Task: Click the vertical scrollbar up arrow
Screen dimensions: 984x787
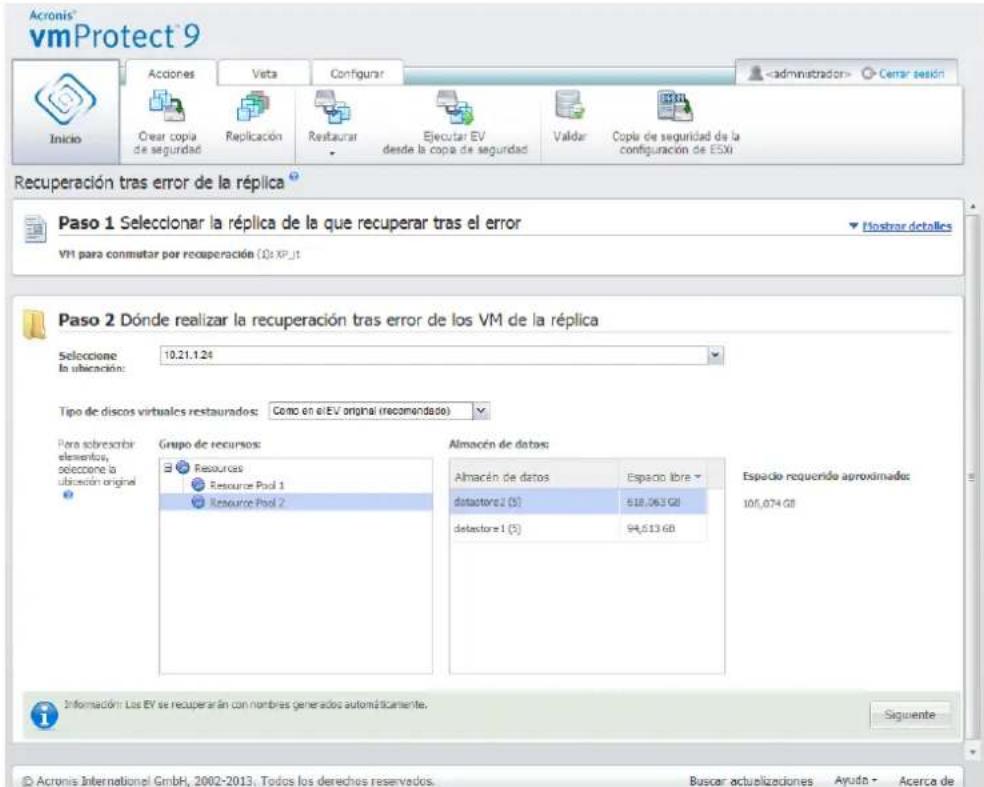Action: tap(973, 206)
